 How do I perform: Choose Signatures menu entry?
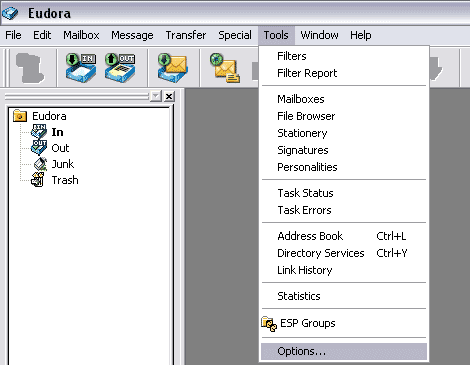point(344,150)
